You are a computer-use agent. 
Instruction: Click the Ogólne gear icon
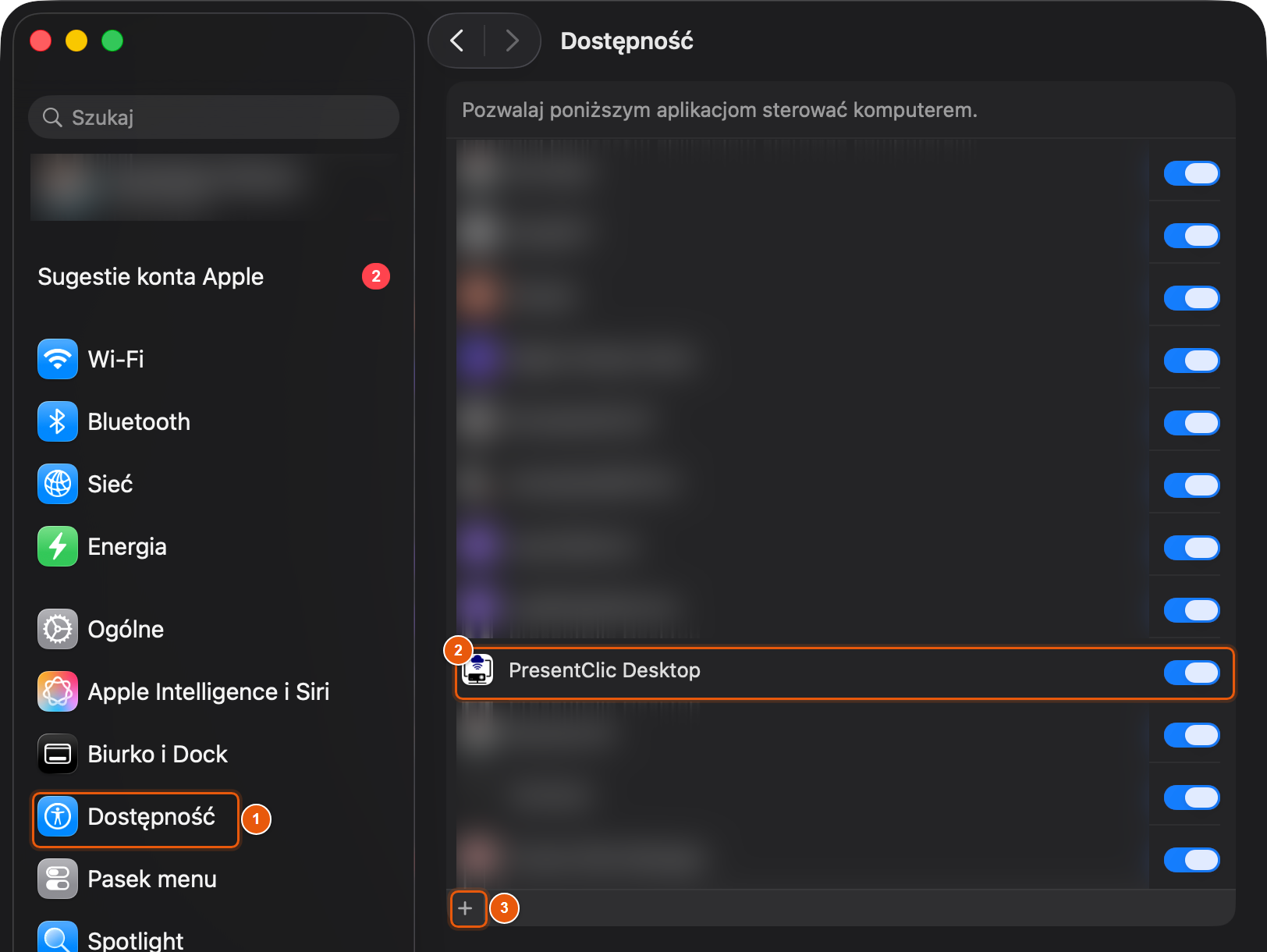[x=58, y=629]
